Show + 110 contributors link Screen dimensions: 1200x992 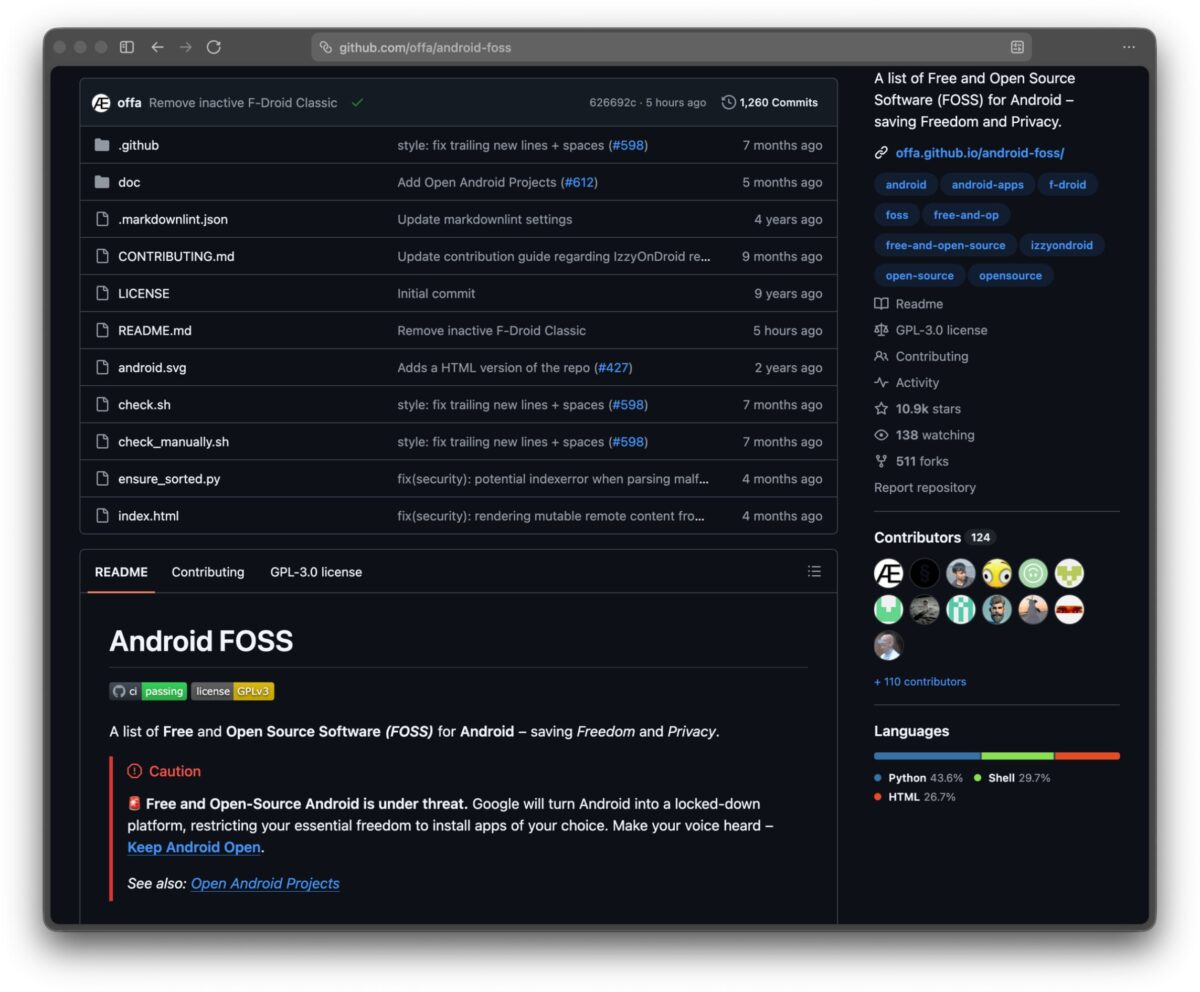pos(920,682)
